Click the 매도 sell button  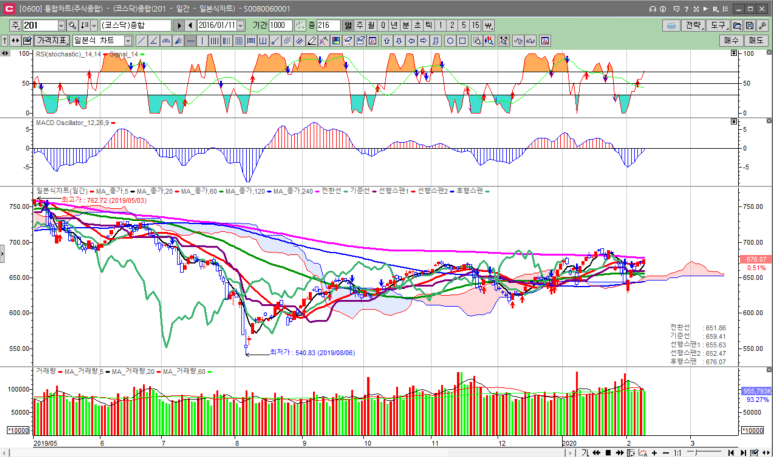coord(756,41)
